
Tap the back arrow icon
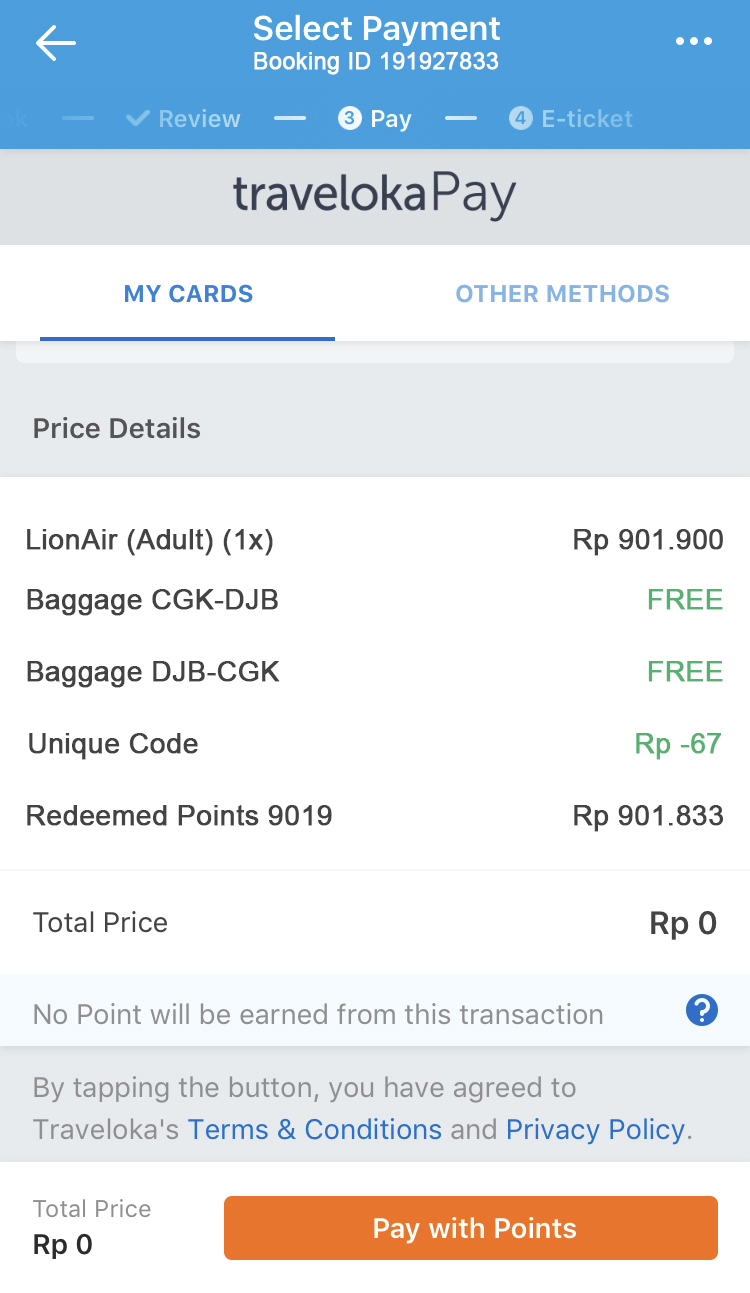55,42
